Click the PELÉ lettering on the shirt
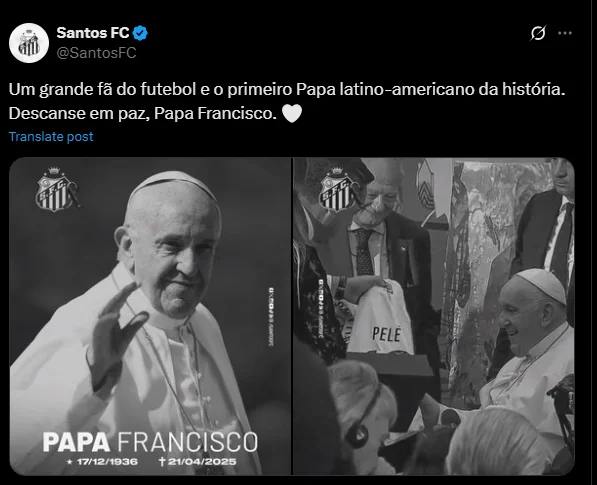 [x=386, y=334]
